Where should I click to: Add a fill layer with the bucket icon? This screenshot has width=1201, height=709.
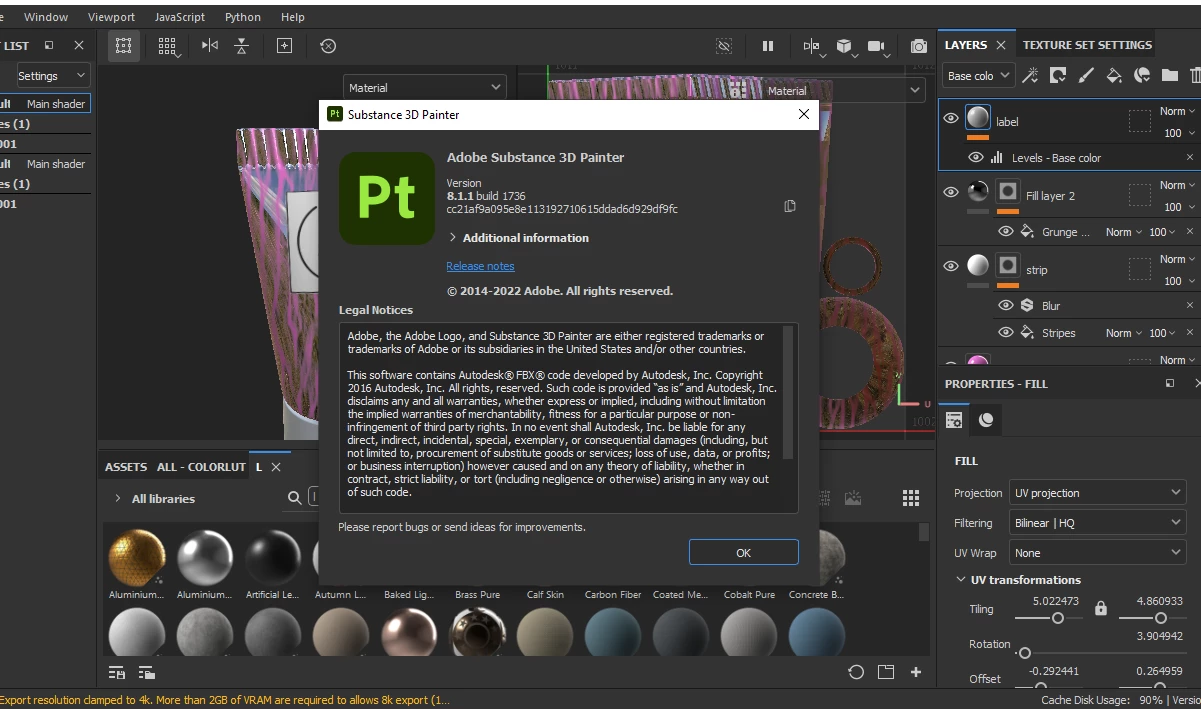[1114, 75]
